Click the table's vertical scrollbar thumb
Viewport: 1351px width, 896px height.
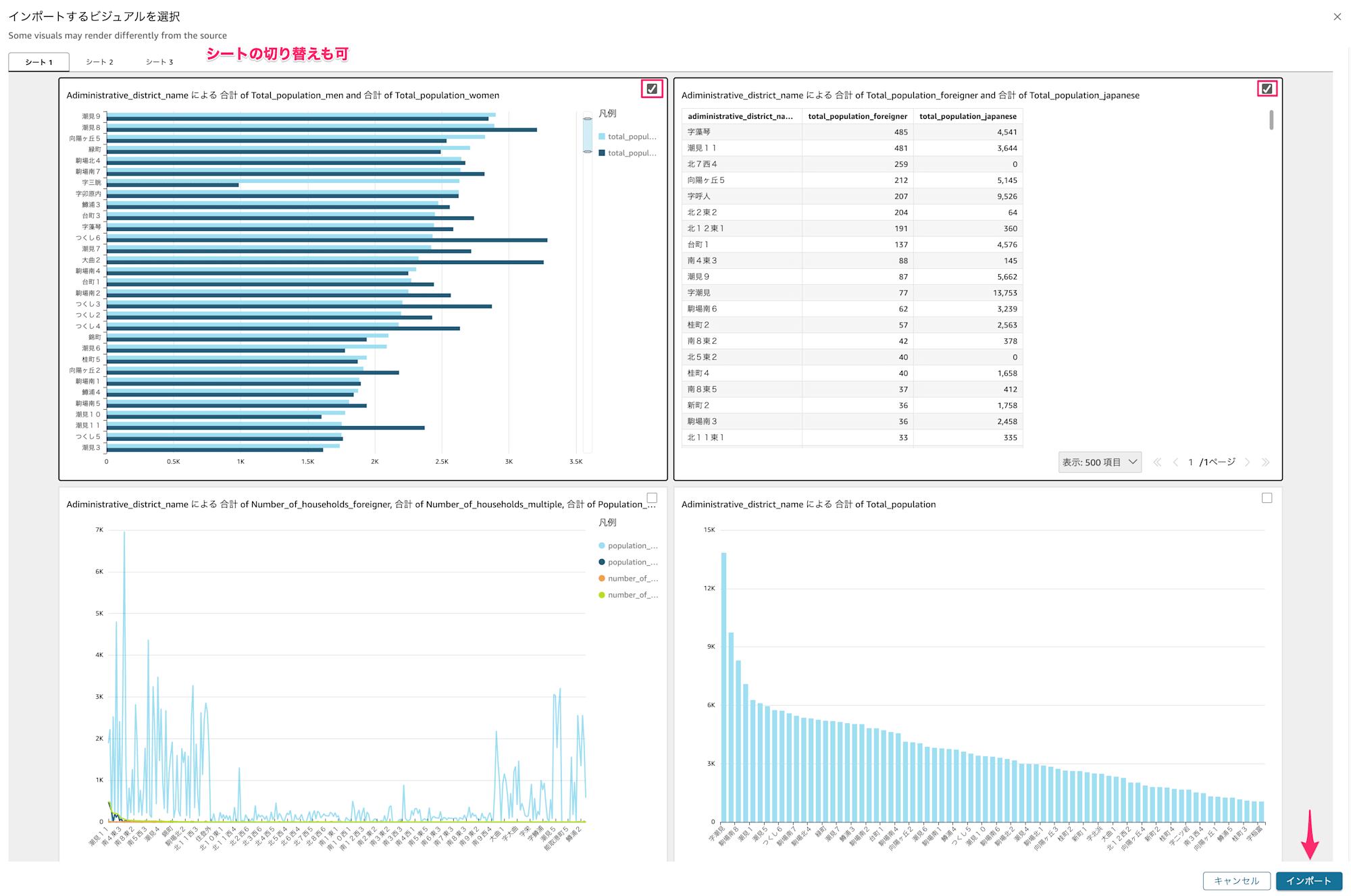(x=1271, y=120)
